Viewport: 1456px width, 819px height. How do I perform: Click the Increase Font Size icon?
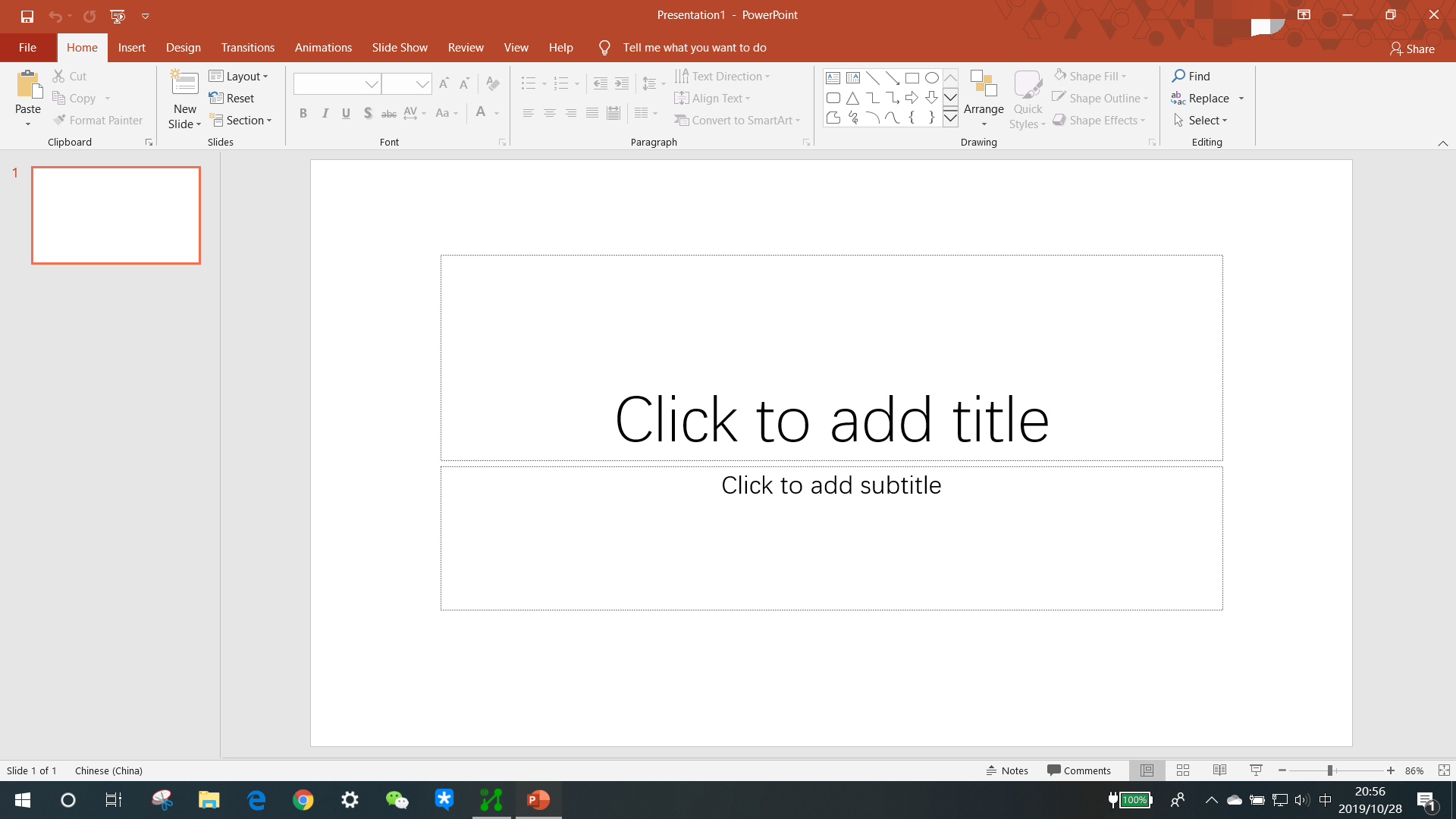click(x=444, y=83)
